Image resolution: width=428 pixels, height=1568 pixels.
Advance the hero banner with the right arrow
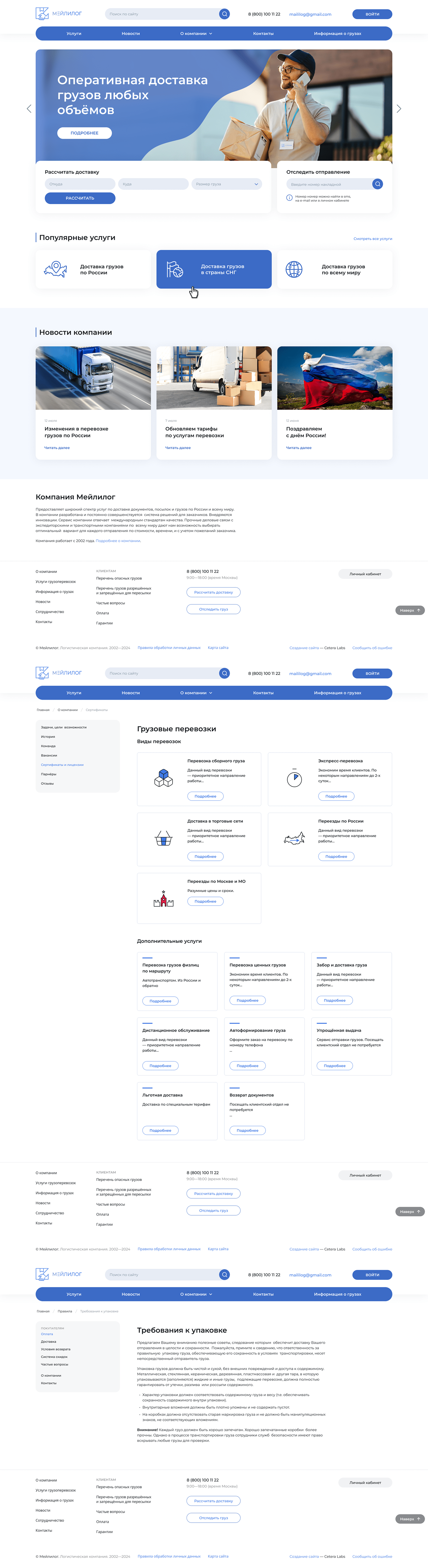pyautogui.click(x=399, y=109)
